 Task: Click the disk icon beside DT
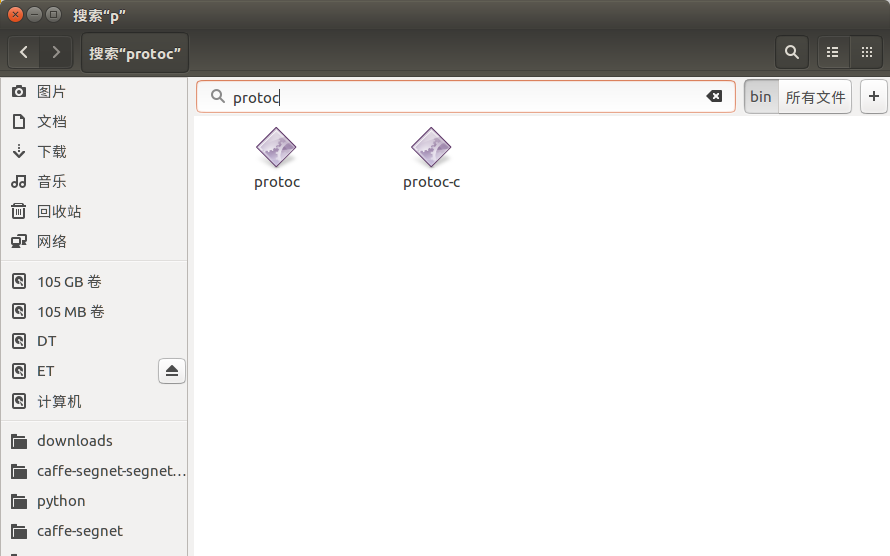tap(19, 341)
